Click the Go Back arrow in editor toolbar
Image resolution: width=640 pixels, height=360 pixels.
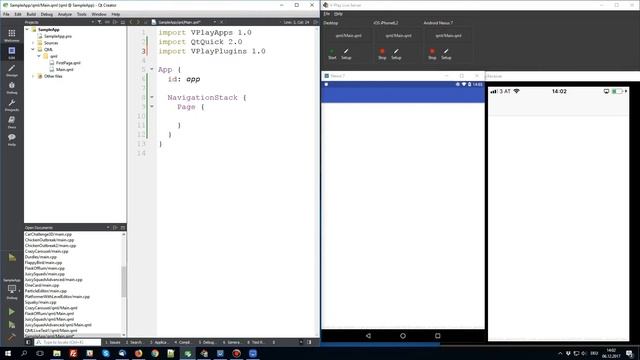point(131,22)
